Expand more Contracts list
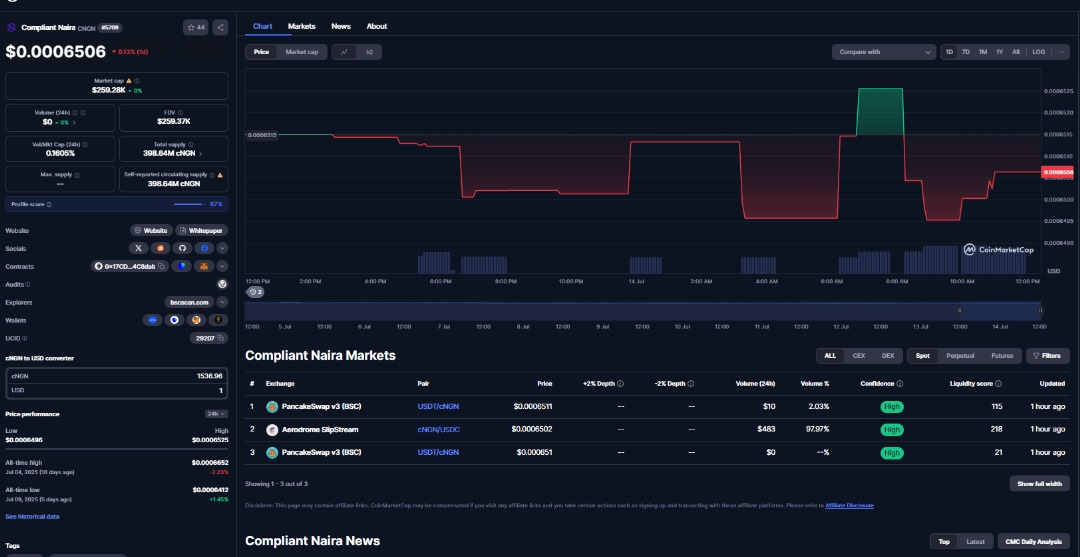 [222, 266]
